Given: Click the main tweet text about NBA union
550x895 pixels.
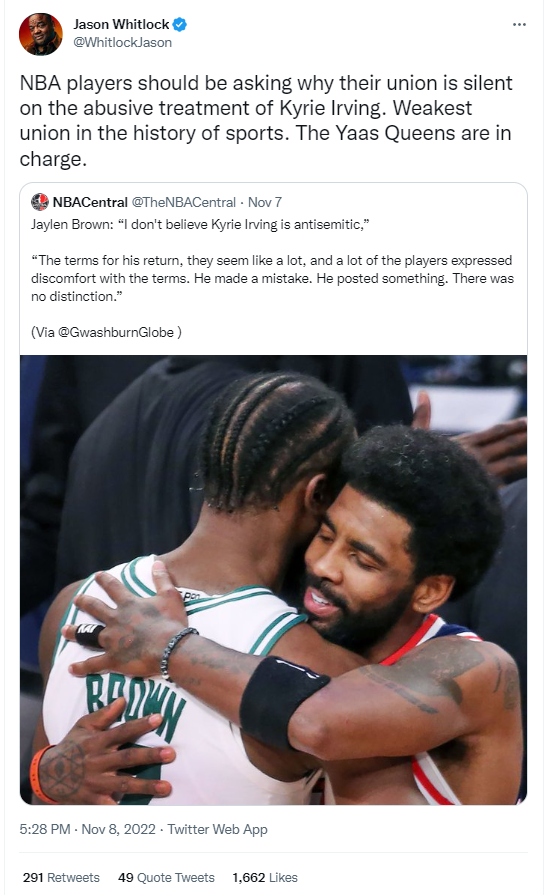Looking at the screenshot, I should click(266, 120).
